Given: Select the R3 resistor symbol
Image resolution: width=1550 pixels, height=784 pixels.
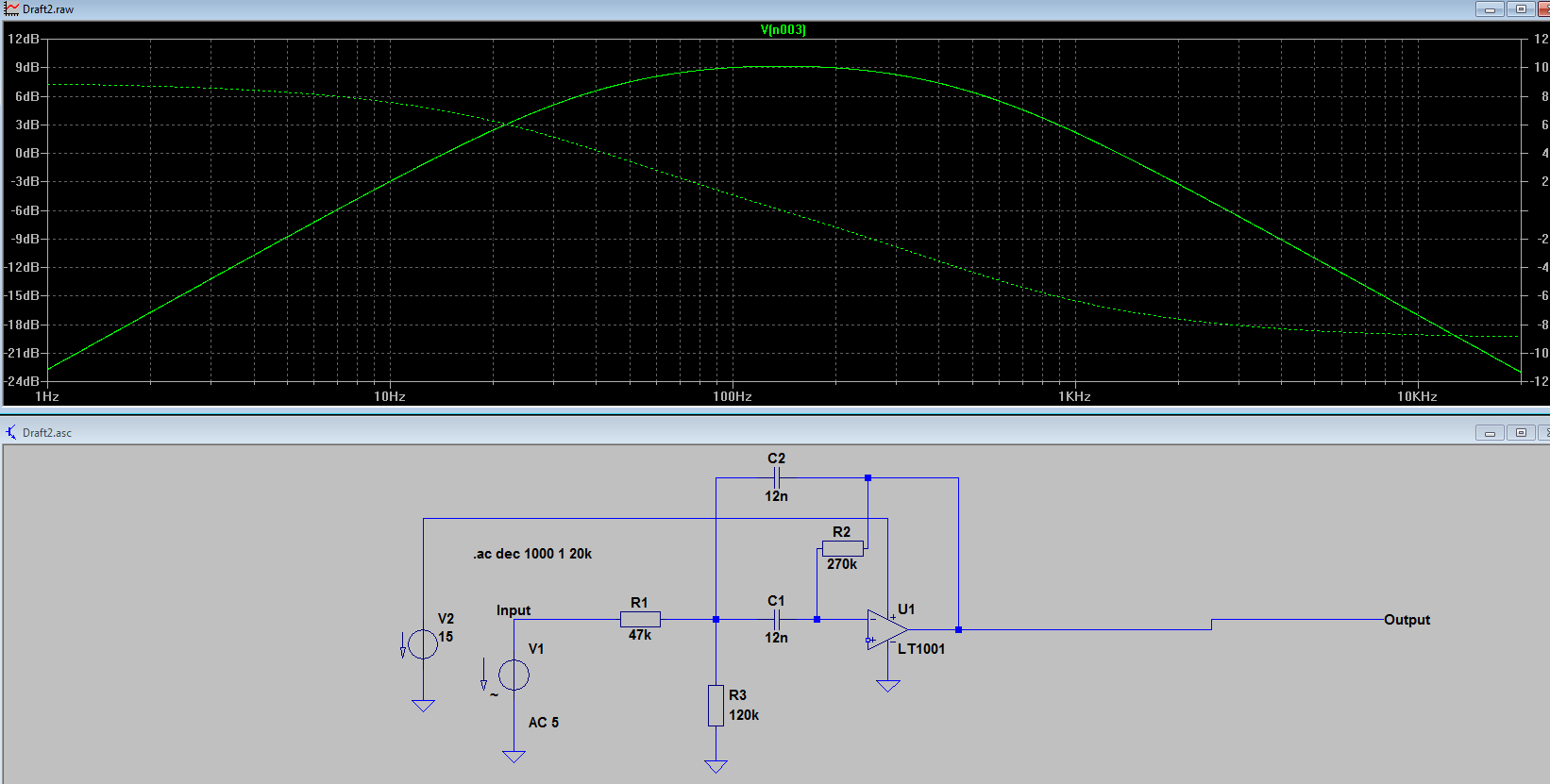Looking at the screenshot, I should click(716, 706).
